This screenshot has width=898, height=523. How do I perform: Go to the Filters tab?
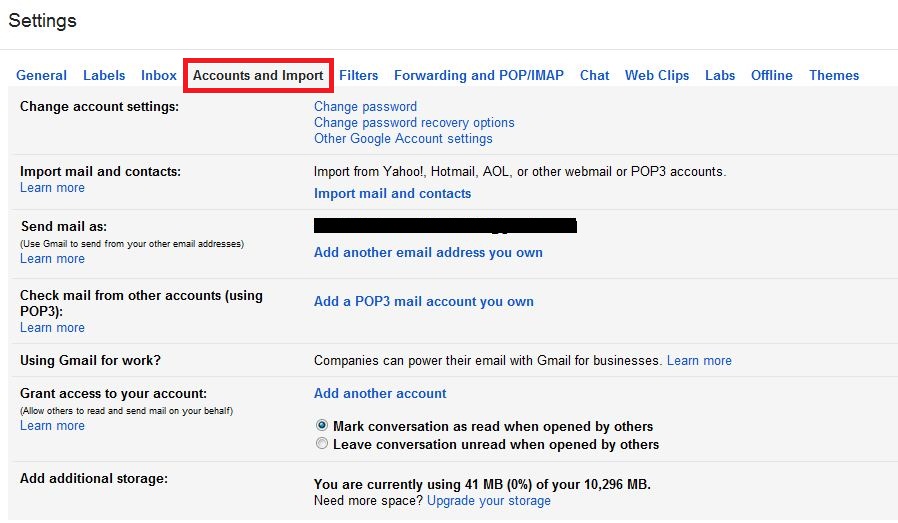359,75
